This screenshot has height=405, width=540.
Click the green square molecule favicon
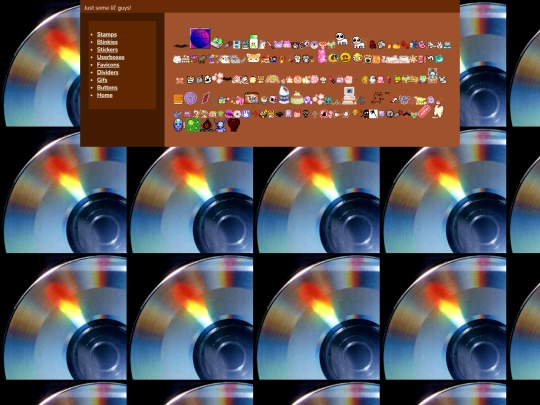click(x=193, y=125)
